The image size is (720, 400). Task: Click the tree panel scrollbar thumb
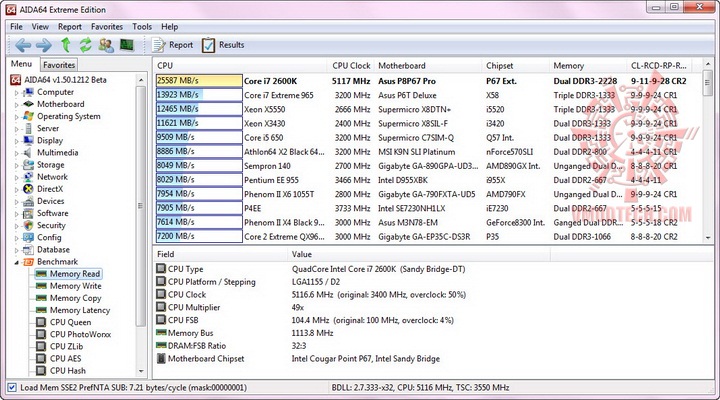click(141, 206)
